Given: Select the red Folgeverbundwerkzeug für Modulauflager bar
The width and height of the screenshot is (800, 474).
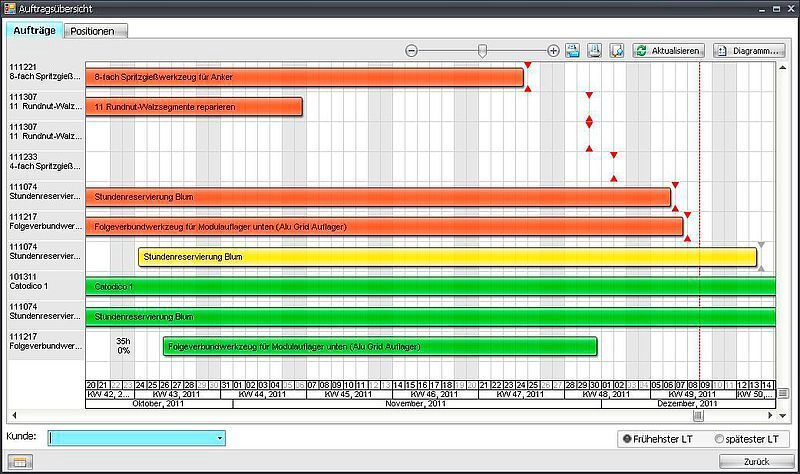Looking at the screenshot, I should coord(384,227).
